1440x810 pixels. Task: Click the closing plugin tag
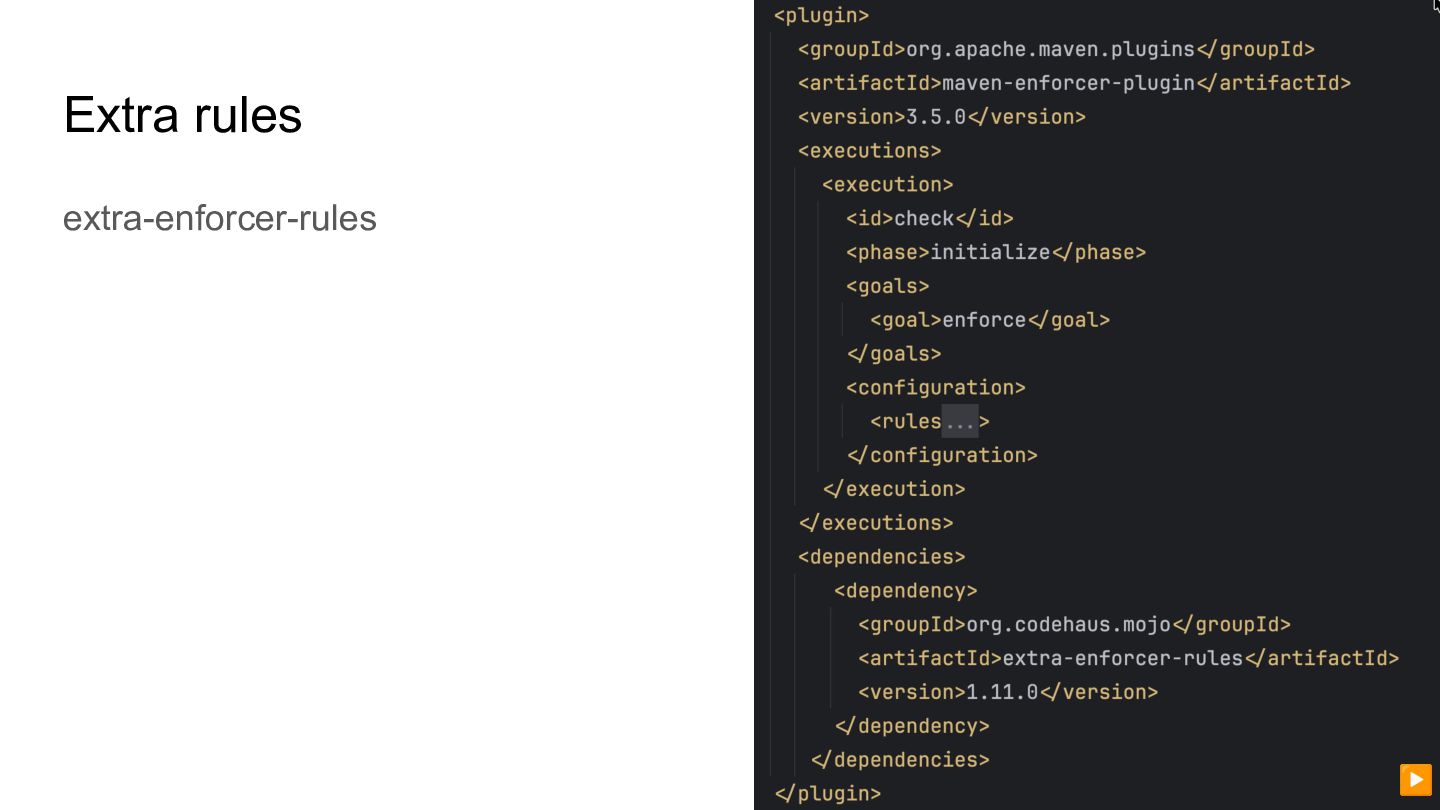pos(827,794)
